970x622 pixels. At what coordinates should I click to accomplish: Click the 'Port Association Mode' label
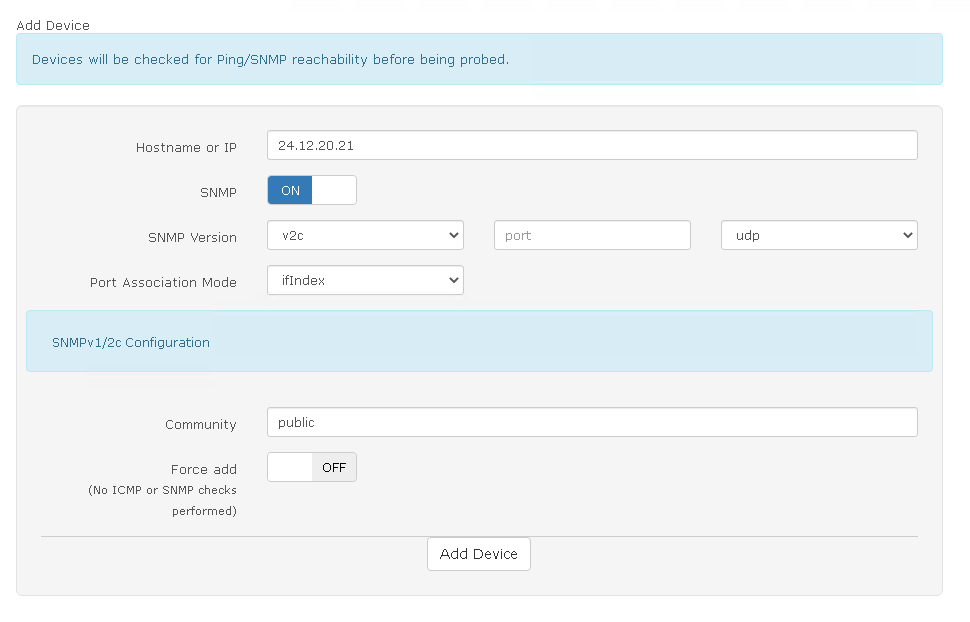click(x=163, y=283)
